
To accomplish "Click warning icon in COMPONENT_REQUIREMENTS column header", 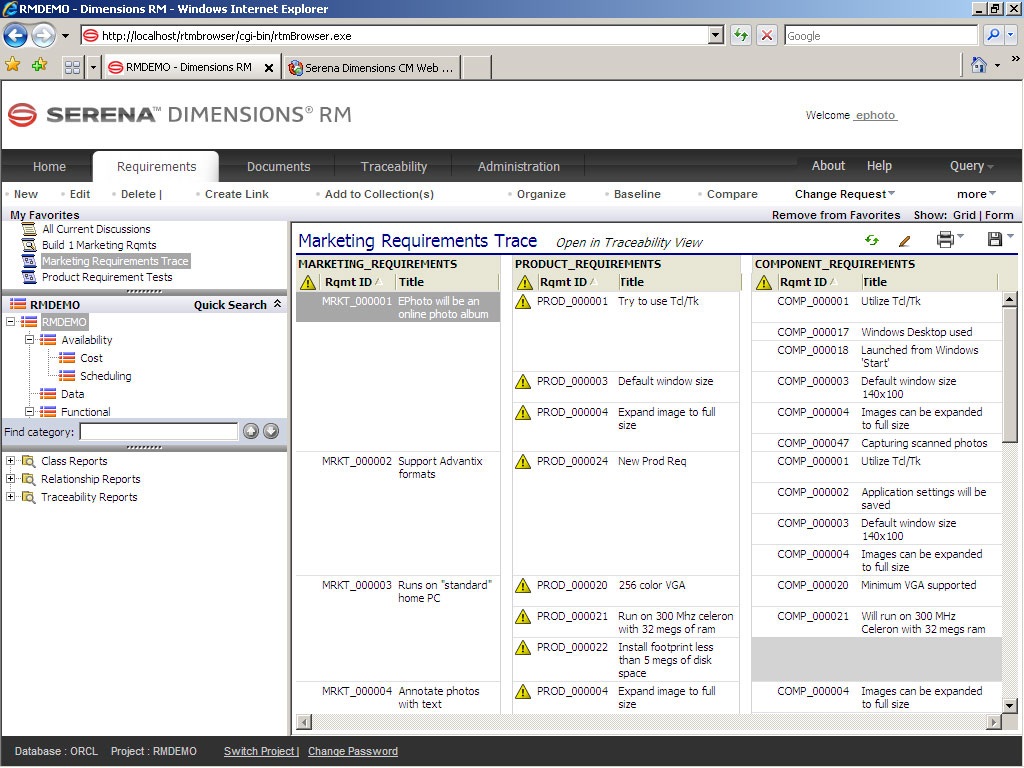I will click(x=763, y=283).
